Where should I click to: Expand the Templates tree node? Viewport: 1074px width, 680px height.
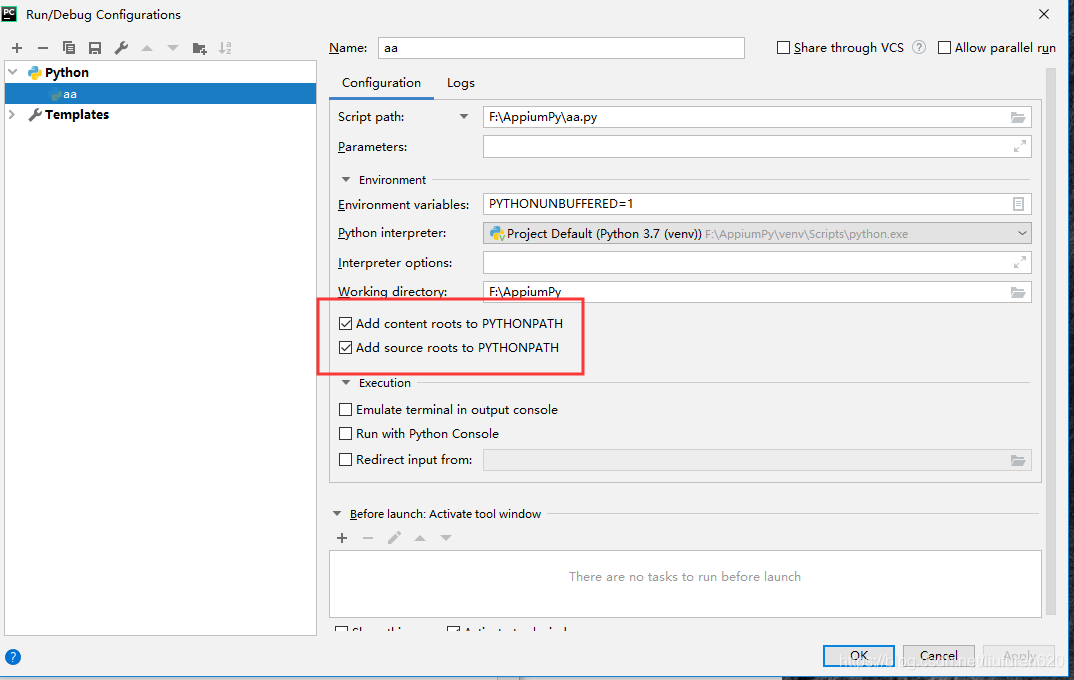(14, 114)
